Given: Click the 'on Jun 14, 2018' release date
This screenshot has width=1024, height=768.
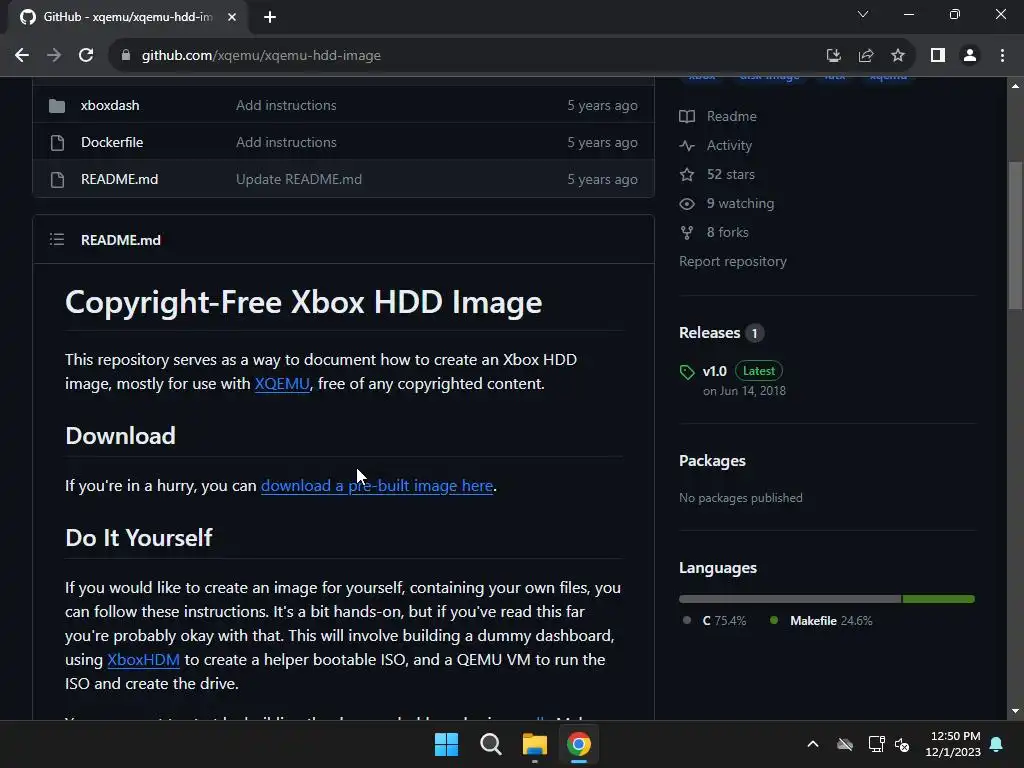Looking at the screenshot, I should pos(744,391).
